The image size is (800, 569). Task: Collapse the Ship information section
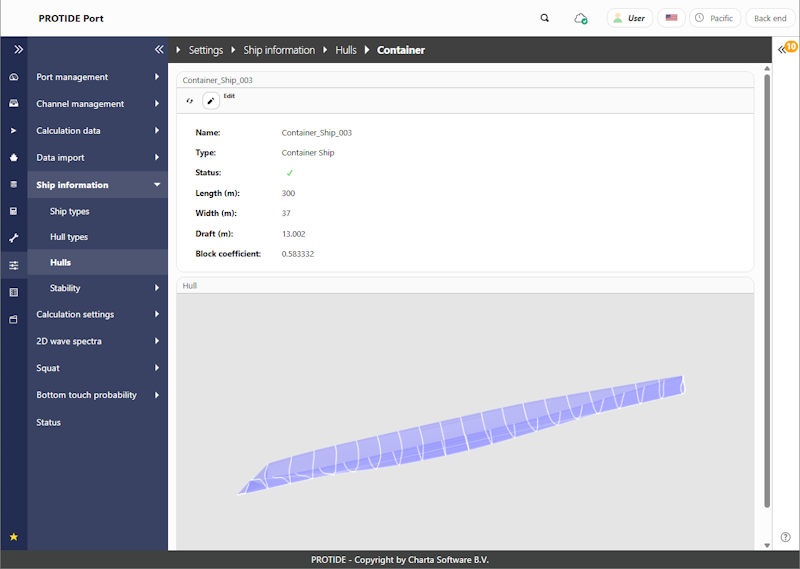click(x=97, y=185)
